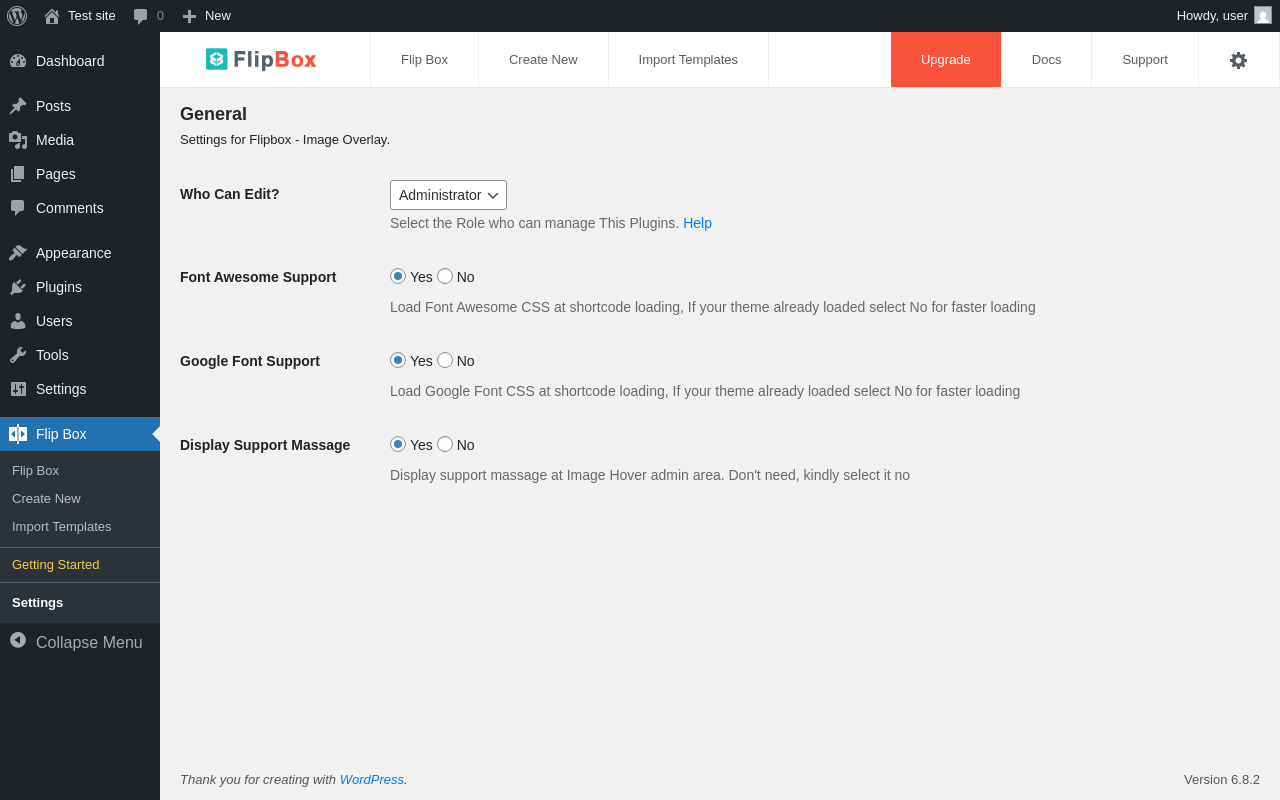This screenshot has width=1280, height=800.
Task: Open comments bubble in admin bar
Action: tap(140, 16)
